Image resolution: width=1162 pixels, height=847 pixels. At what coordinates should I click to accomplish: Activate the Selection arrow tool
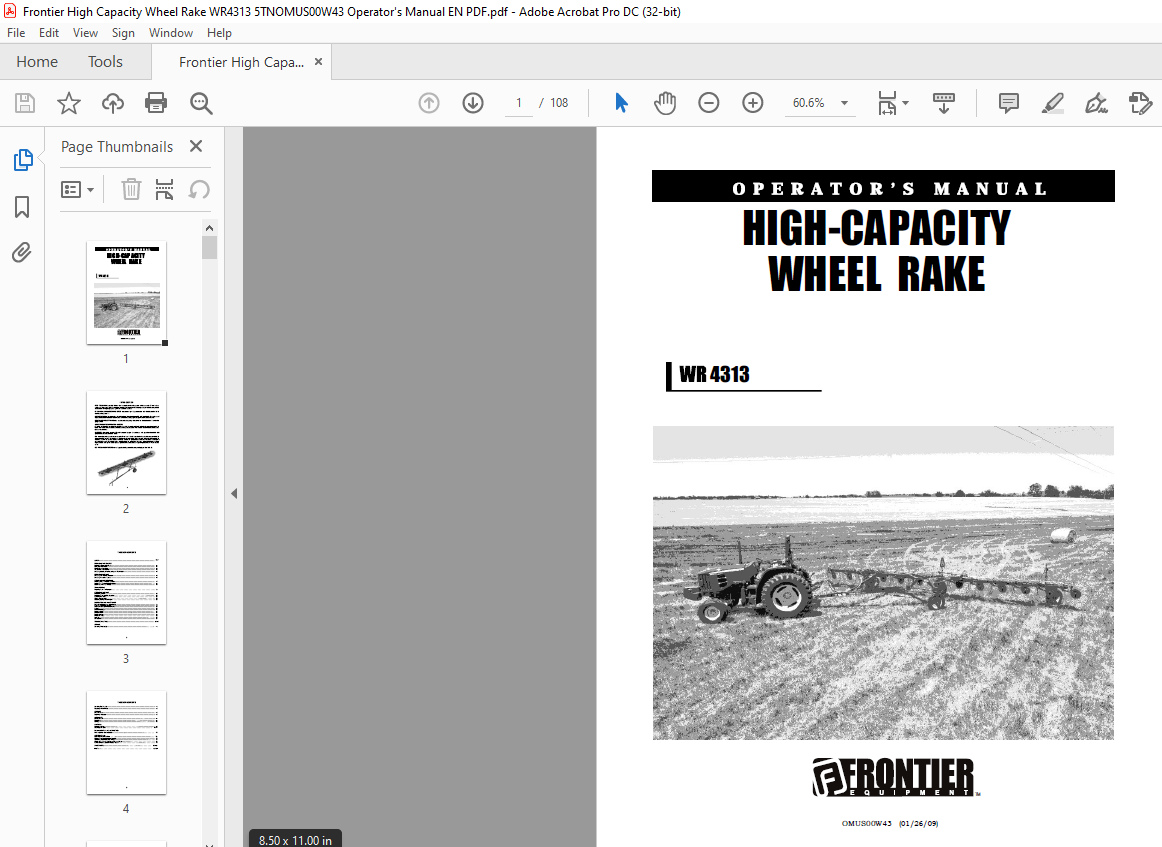point(621,103)
